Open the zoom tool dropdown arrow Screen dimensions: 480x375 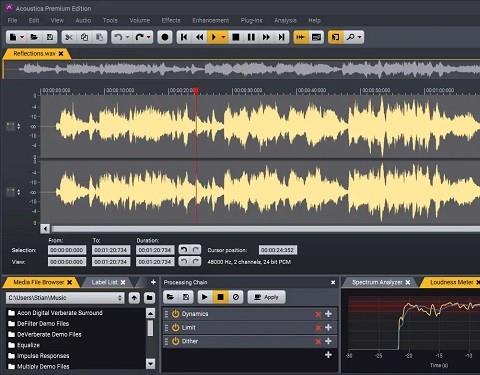(359, 37)
